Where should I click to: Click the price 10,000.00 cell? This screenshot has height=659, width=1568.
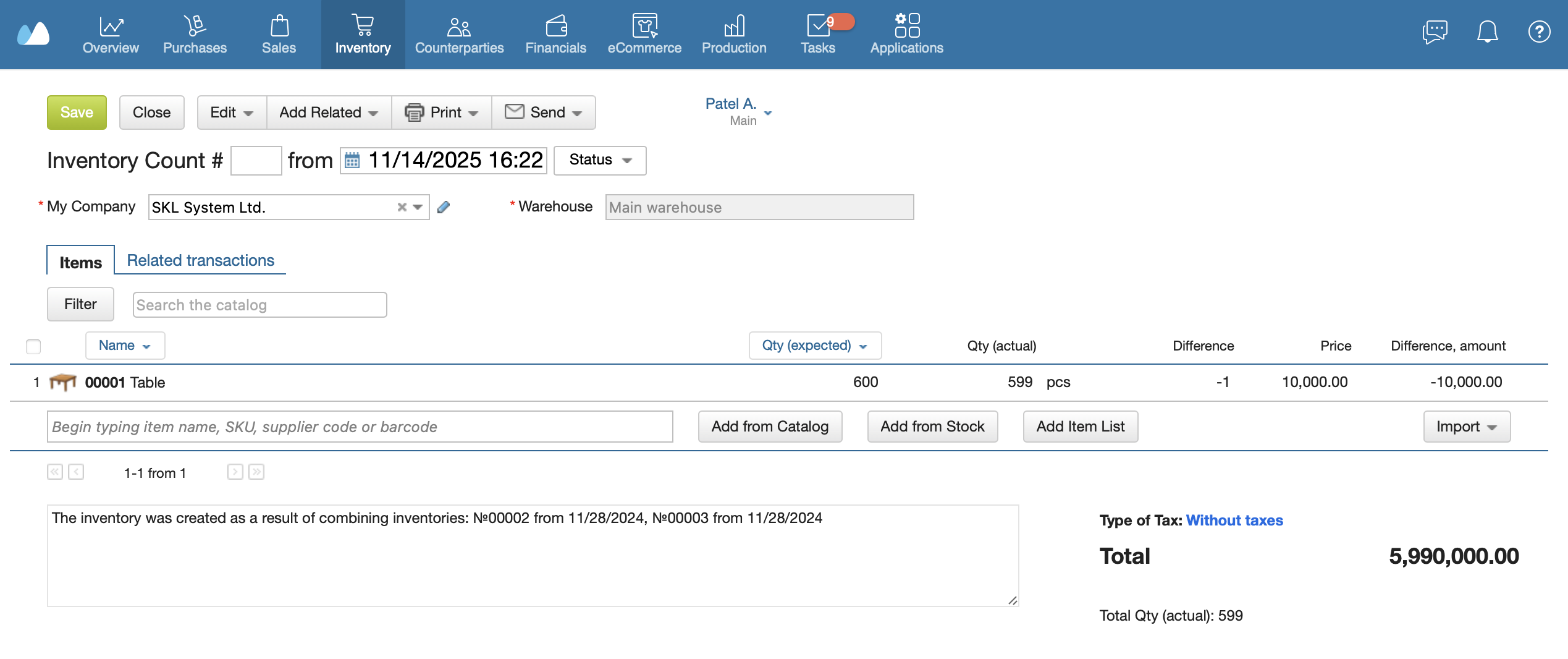tap(1315, 382)
